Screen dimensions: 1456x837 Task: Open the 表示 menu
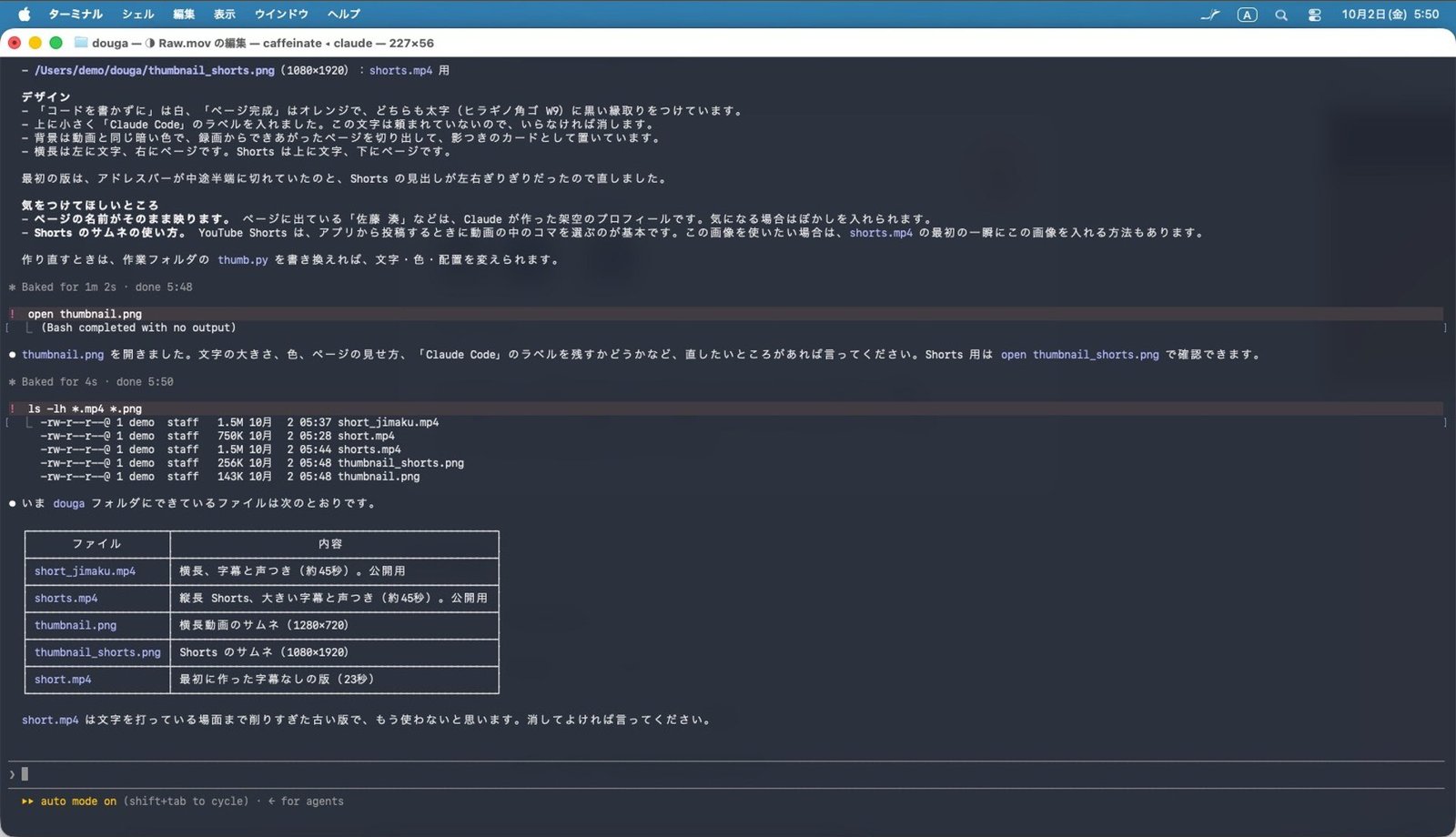point(225,14)
